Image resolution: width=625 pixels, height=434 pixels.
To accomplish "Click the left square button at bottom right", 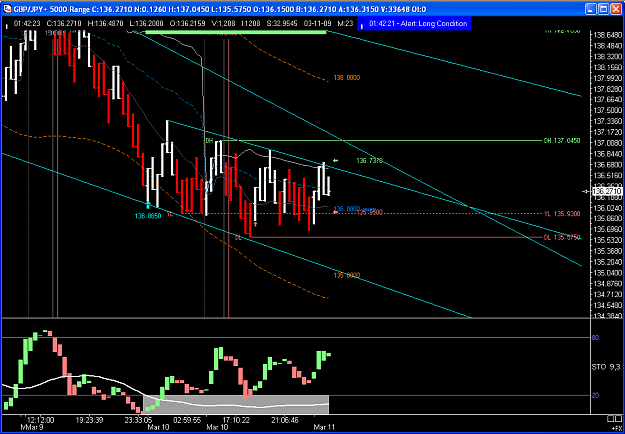I will [x=611, y=418].
